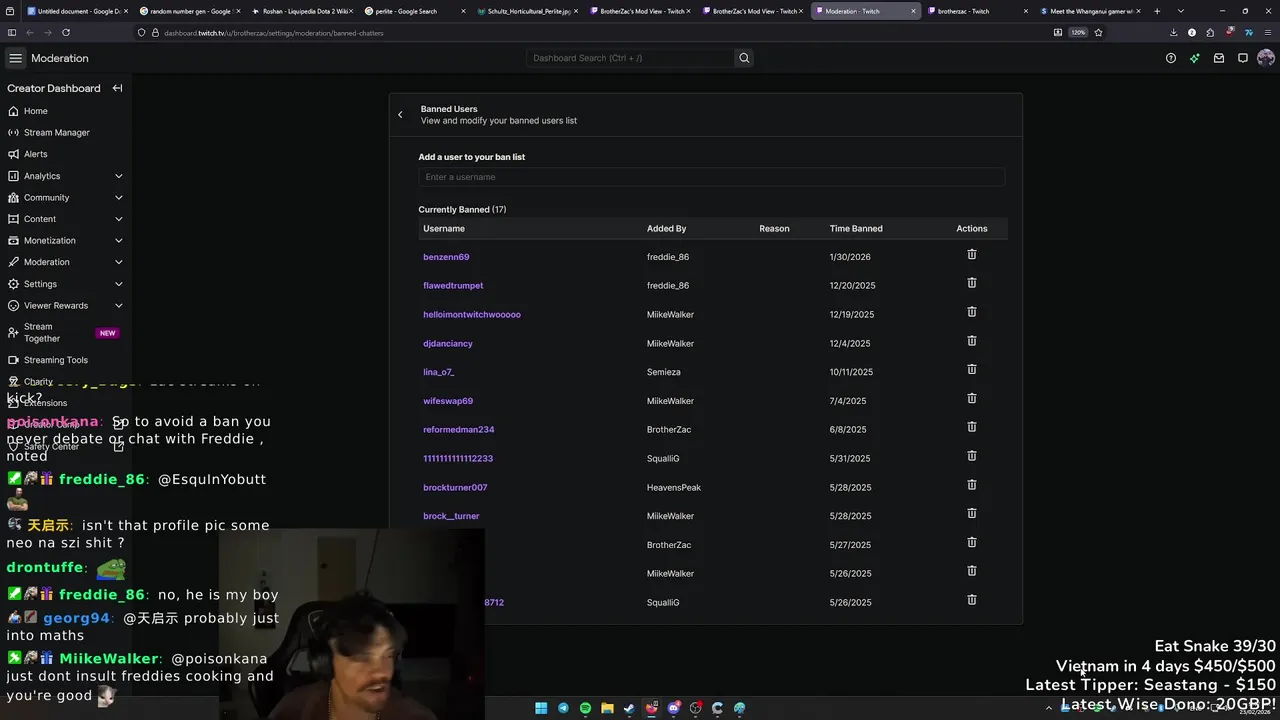1280x720 pixels.
Task: Open Spotify from the taskbar
Action: [x=585, y=708]
